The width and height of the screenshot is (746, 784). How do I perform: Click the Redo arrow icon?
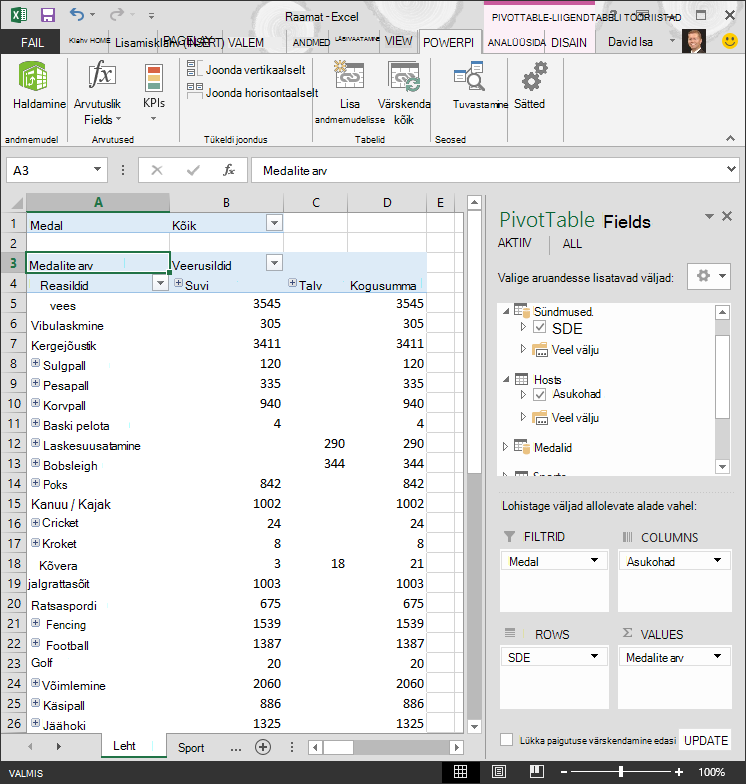click(x=116, y=14)
